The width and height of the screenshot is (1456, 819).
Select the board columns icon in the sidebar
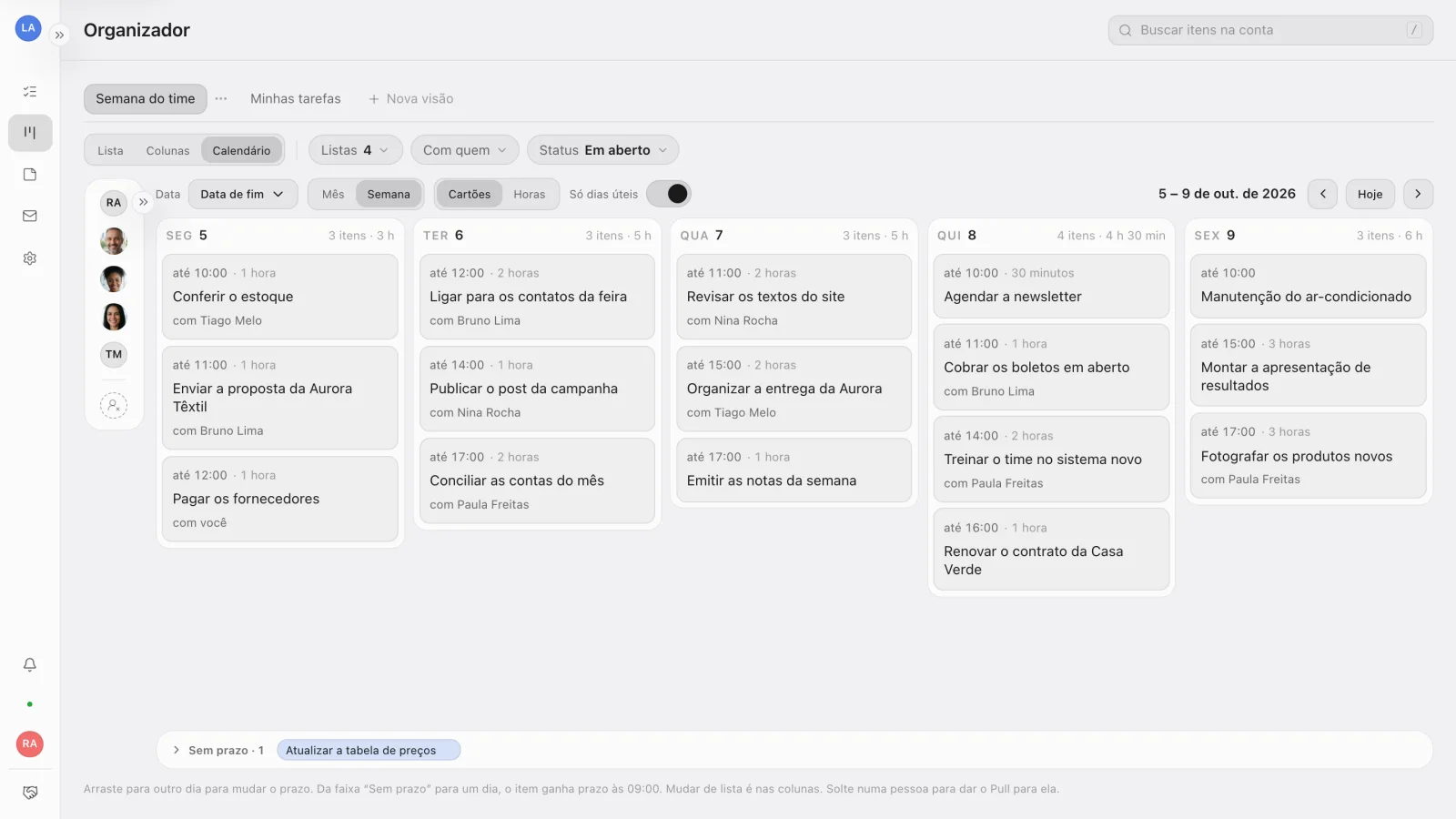coord(30,133)
